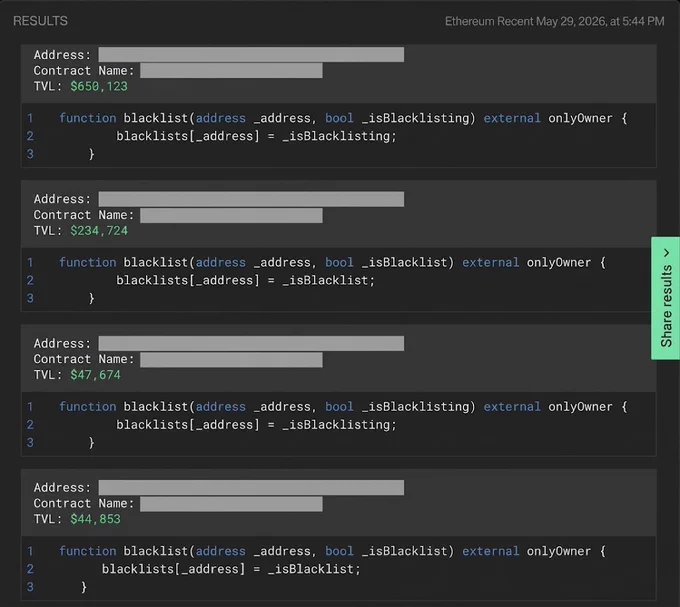680x607 pixels.
Task: Click function signature line in $44,853 result
Action: tap(332, 551)
